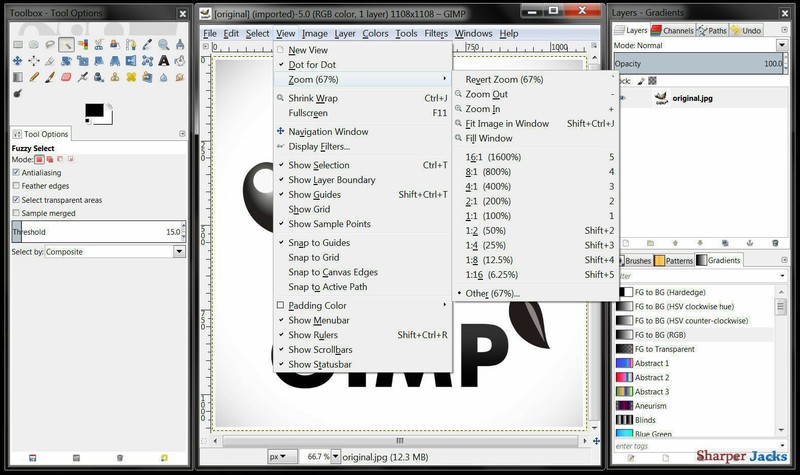Select the Crop tool
Screen dimensions: 800x475
pos(50,61)
